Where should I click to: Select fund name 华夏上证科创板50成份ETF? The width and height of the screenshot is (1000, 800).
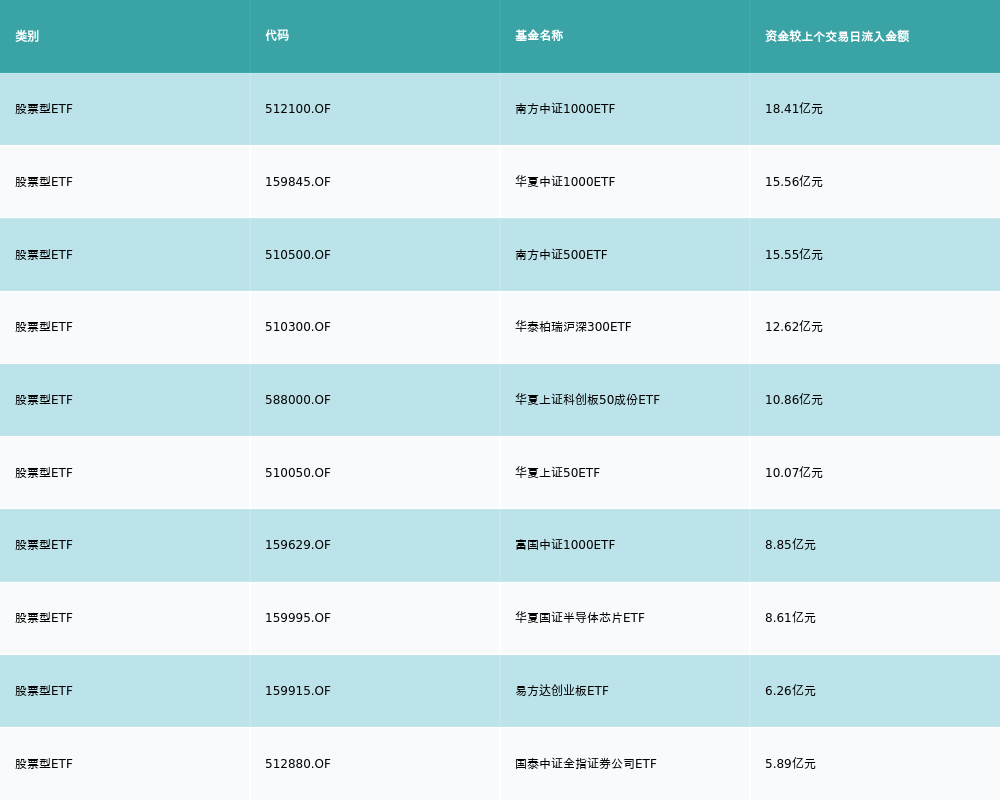click(x=587, y=400)
